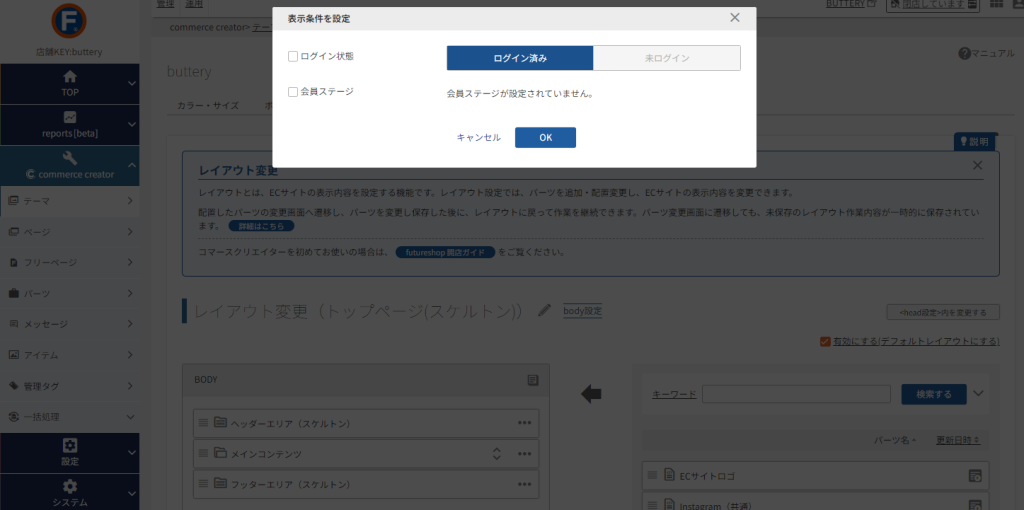This screenshot has height=510, width=1024.
Task: Expand the search options chevron beside 検索する
Action: (x=978, y=393)
